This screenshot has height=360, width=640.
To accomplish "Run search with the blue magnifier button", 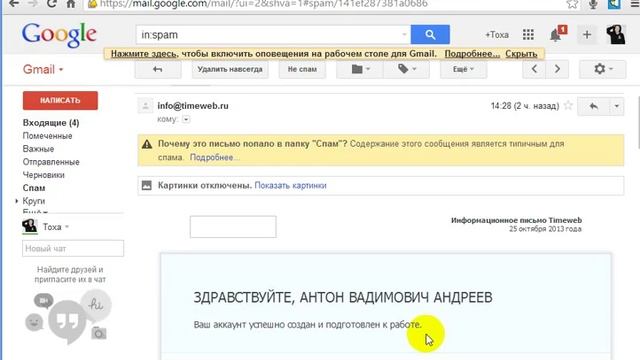I will (x=430, y=35).
